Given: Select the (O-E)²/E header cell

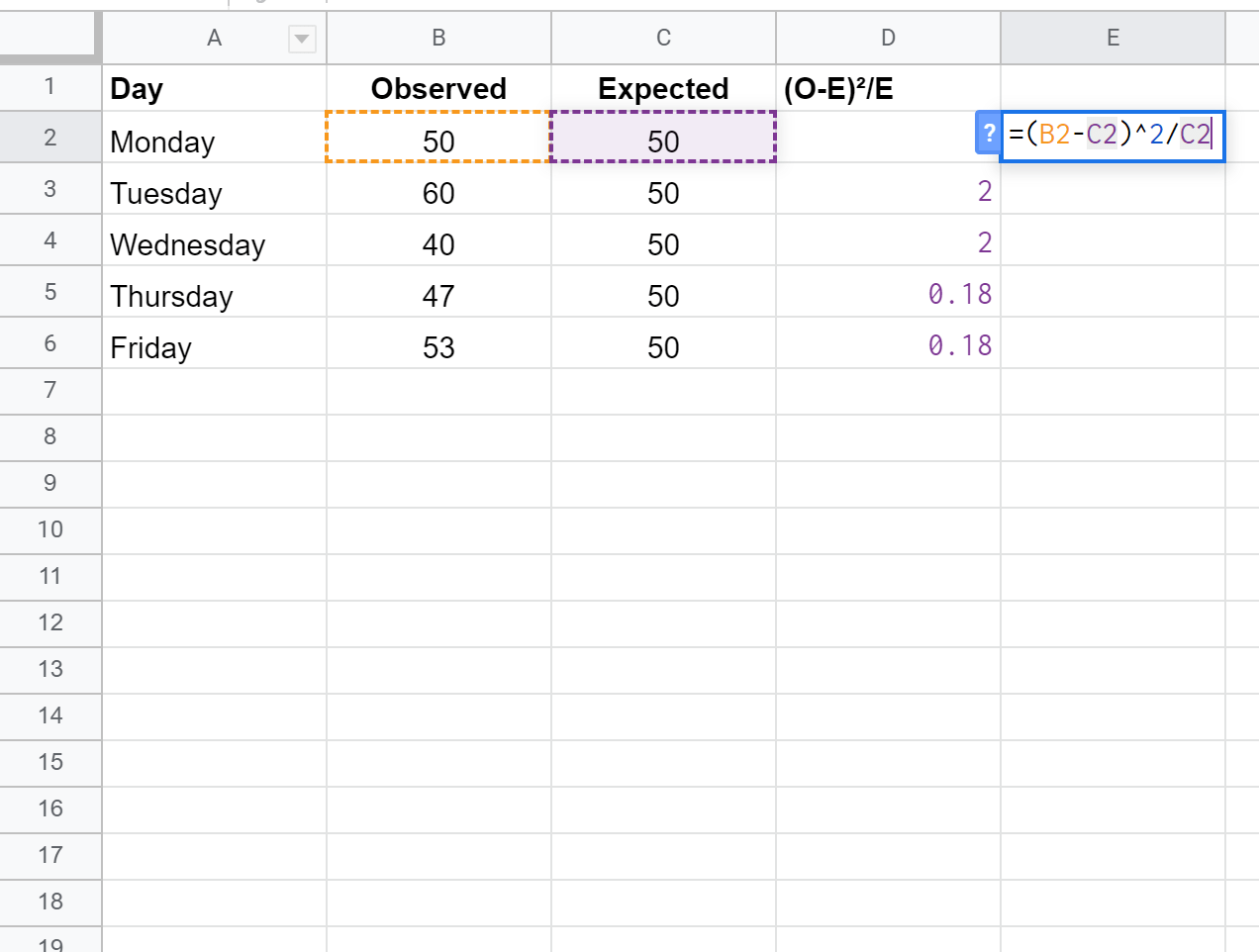Looking at the screenshot, I should click(888, 89).
